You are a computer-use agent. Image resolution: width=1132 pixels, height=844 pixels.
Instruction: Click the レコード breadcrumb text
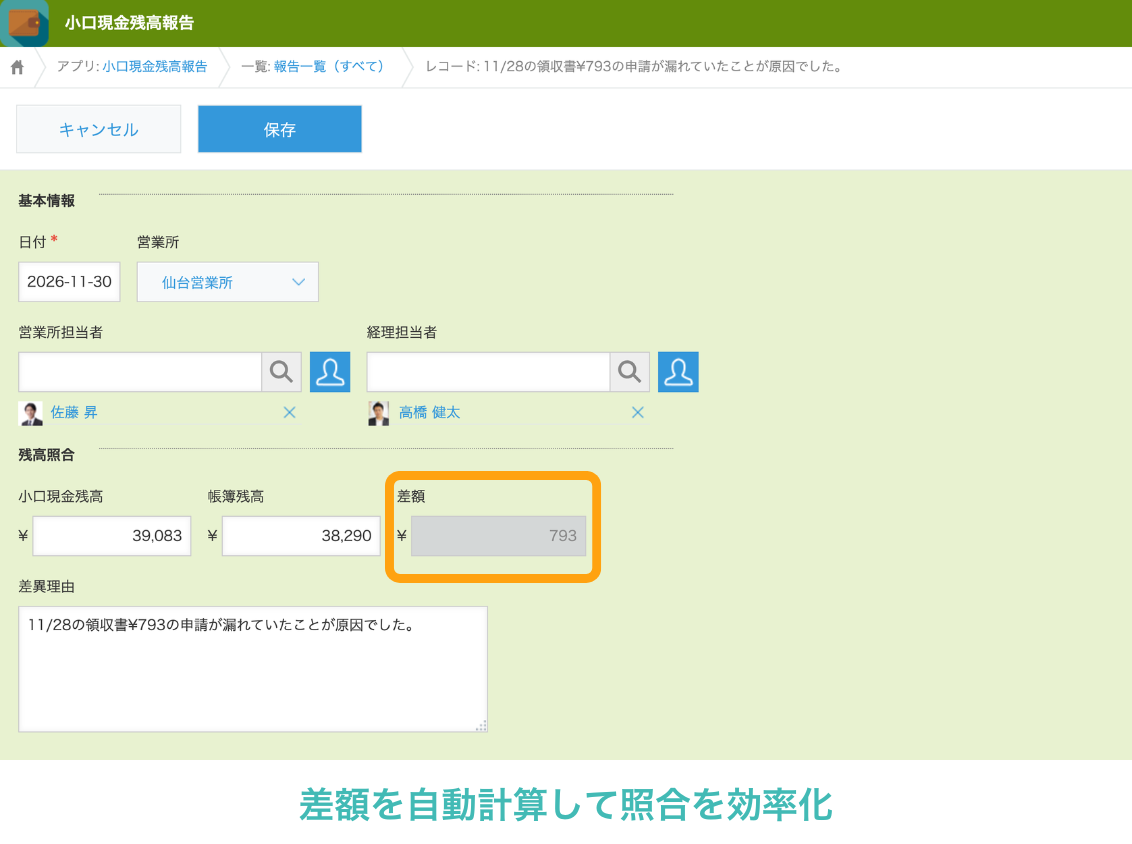[x=634, y=66]
